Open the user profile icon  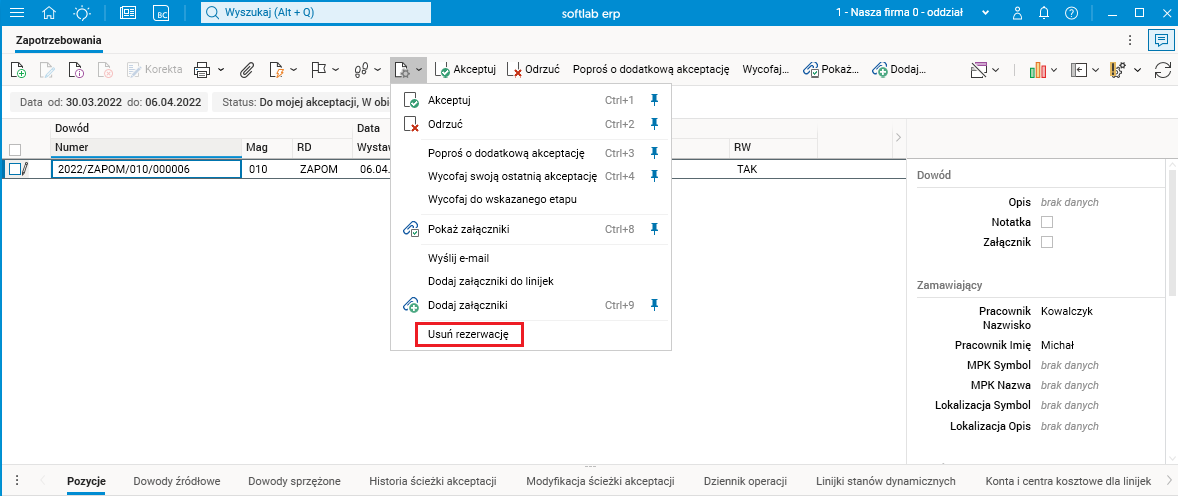tap(1018, 13)
